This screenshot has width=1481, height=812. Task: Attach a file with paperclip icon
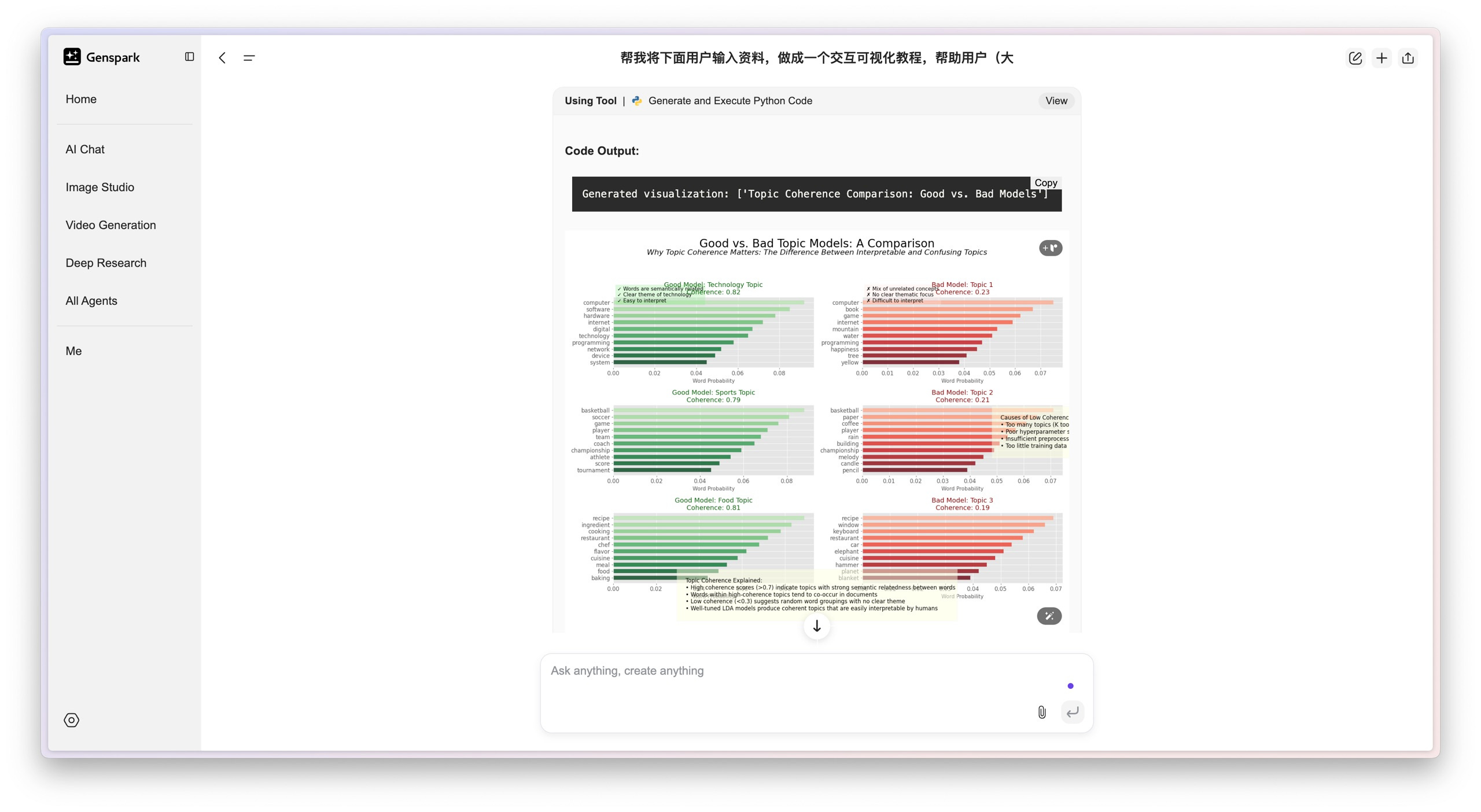[1041, 712]
